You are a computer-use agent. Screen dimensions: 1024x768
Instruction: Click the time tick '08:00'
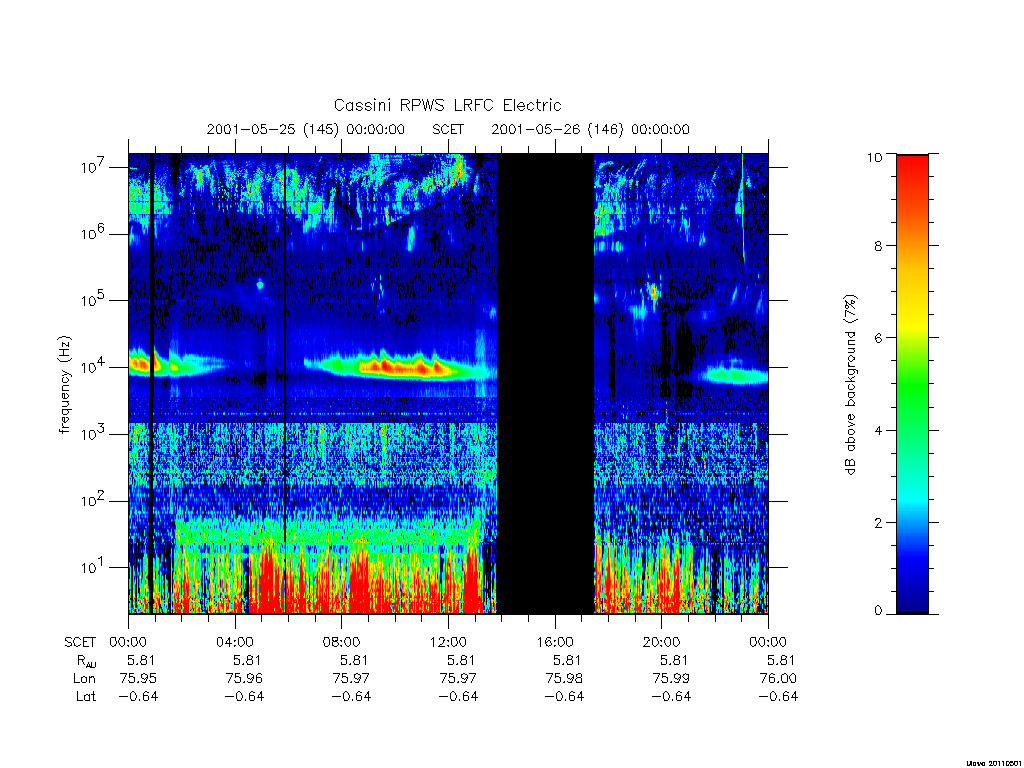tap(341, 642)
